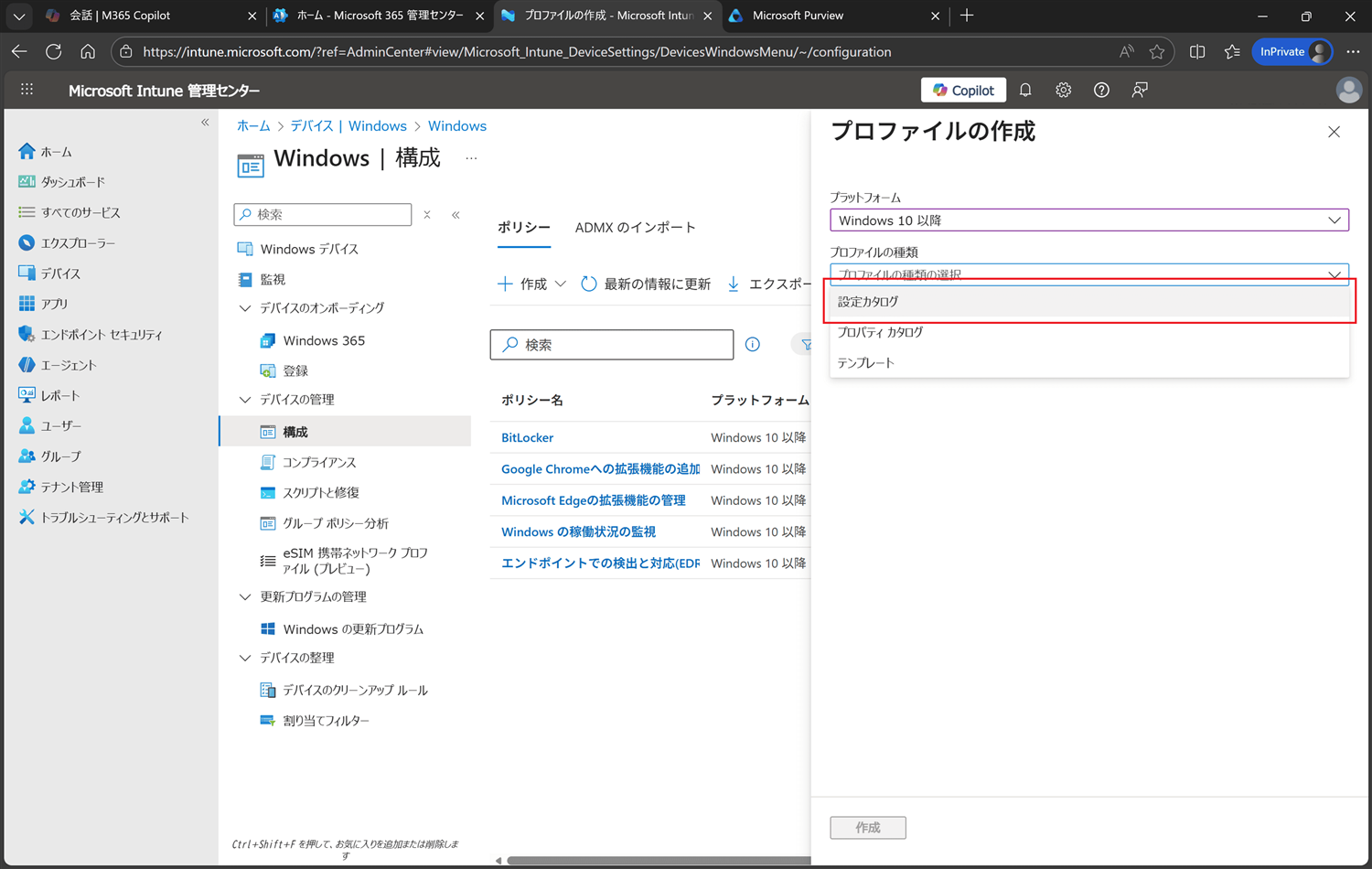Viewport: 1372px width, 869px height.
Task: Click the policy search field
Action: (612, 345)
